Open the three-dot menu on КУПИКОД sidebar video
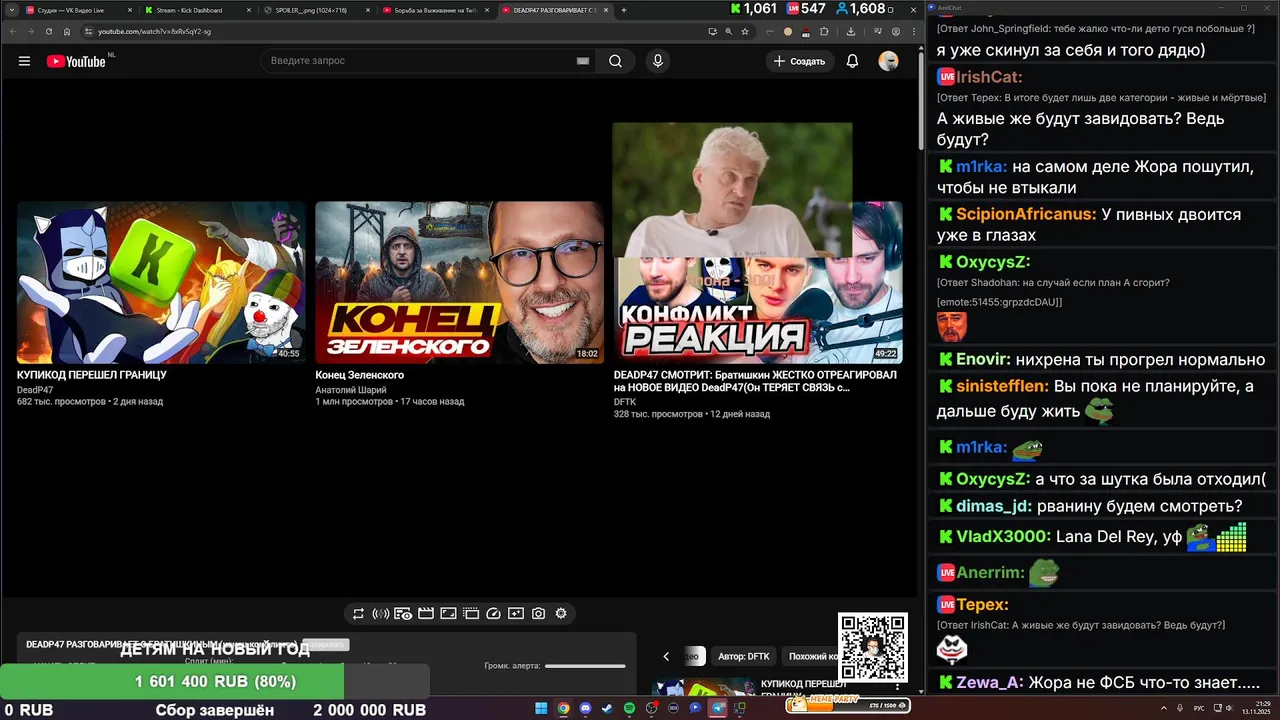Viewport: 1280px width, 720px height. pos(896,688)
